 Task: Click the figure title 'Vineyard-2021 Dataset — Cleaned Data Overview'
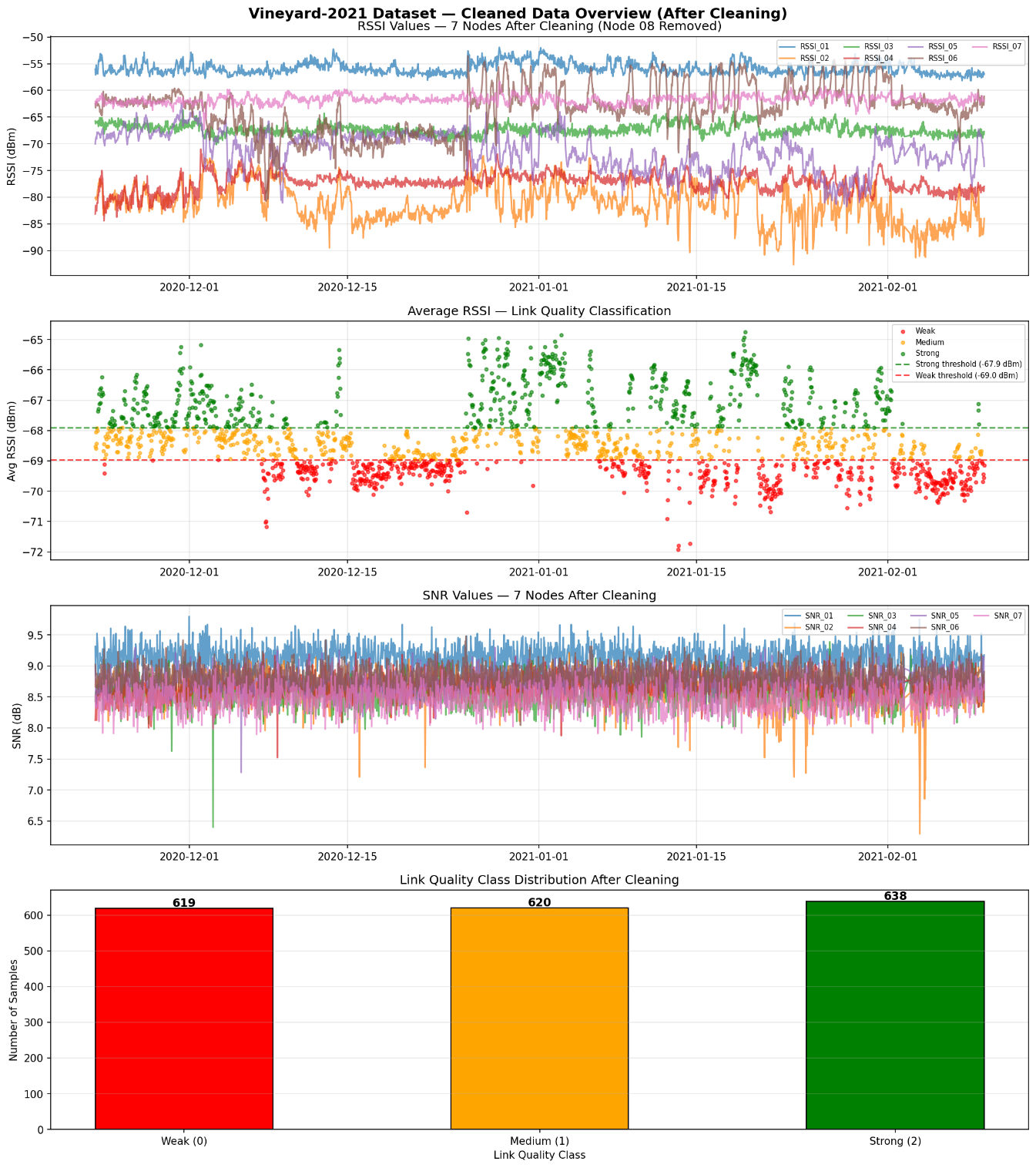[x=518, y=13]
